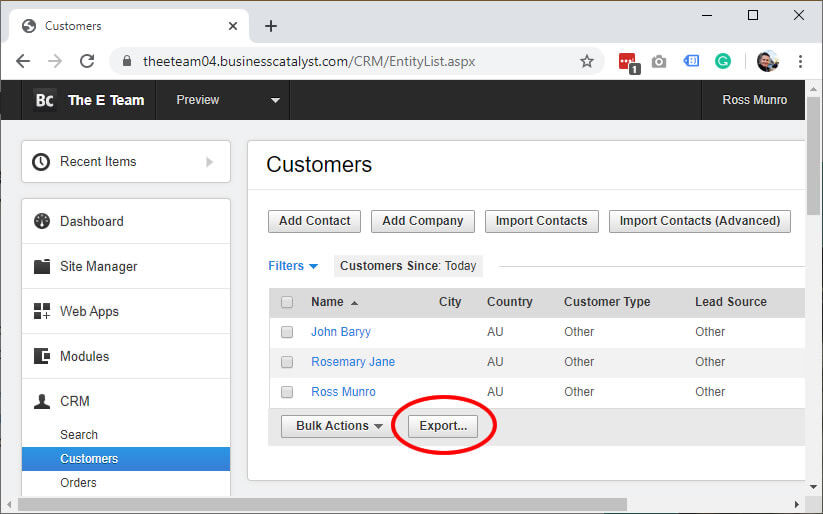Check the box for Rosemary Jane
823x514 pixels.
(x=287, y=362)
